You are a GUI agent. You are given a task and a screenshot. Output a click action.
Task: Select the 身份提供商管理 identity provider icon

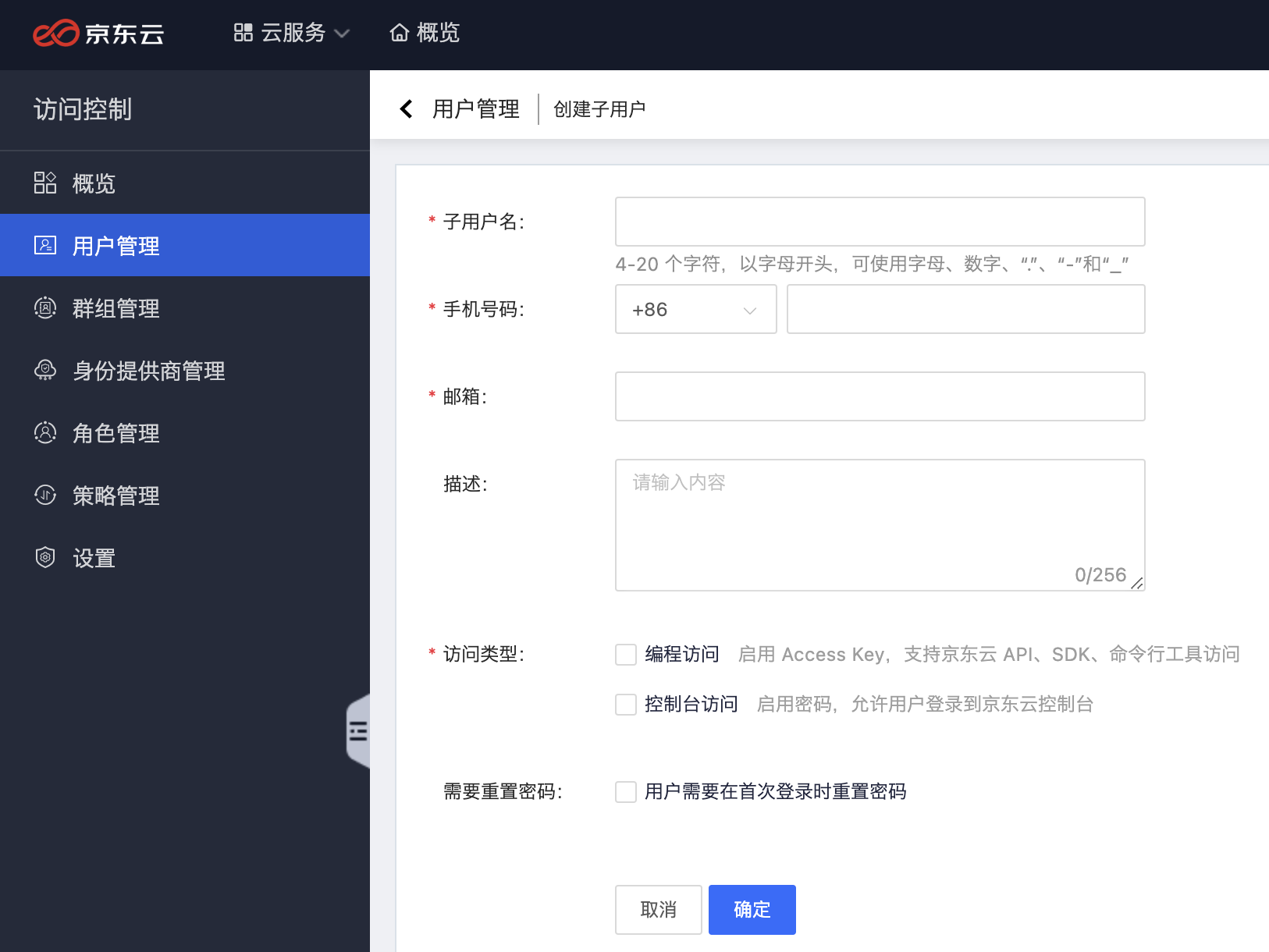[x=45, y=371]
